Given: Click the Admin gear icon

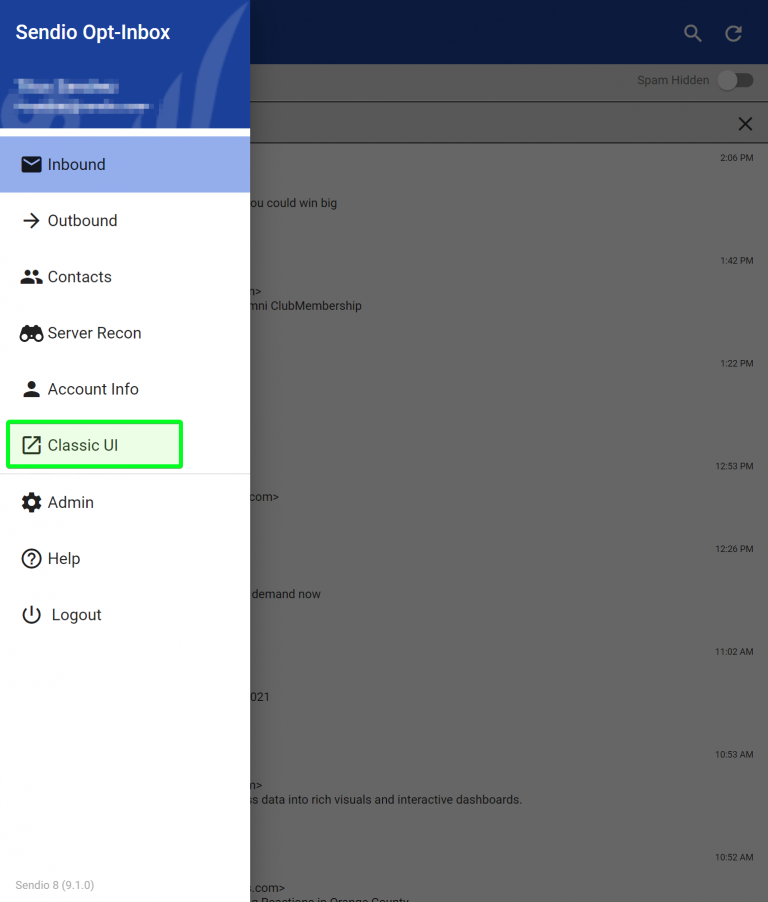Looking at the screenshot, I should click(x=31, y=502).
